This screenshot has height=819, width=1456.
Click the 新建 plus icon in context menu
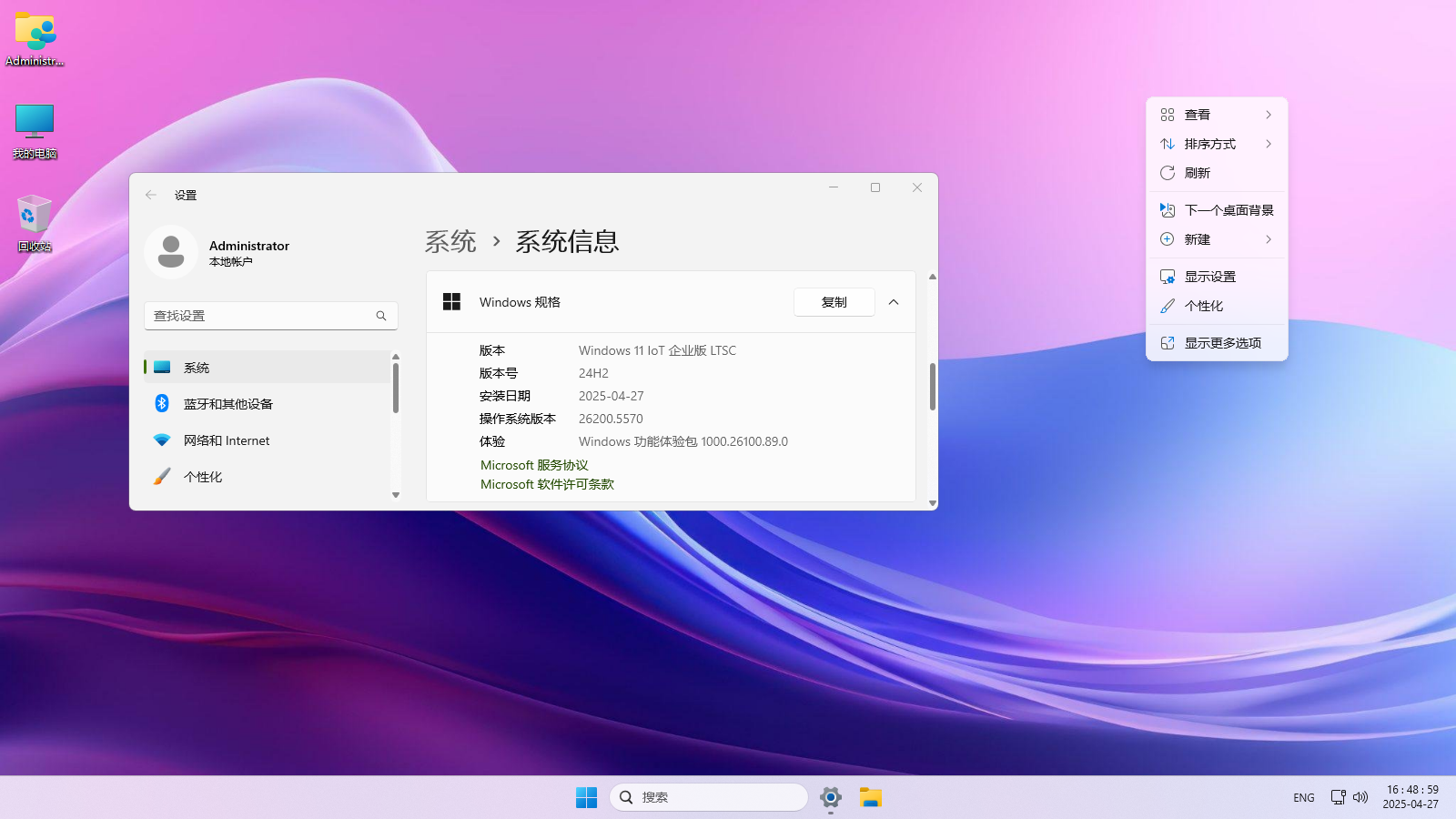click(1168, 239)
